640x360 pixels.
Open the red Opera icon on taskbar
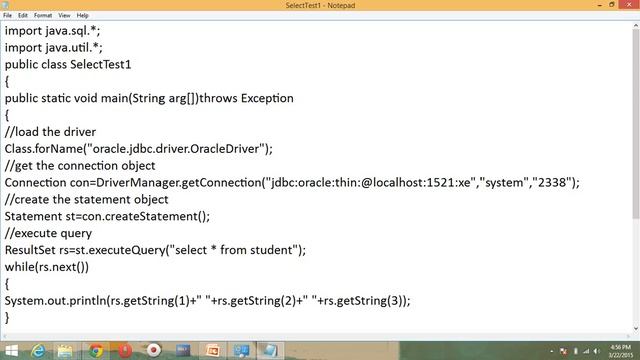pos(125,351)
